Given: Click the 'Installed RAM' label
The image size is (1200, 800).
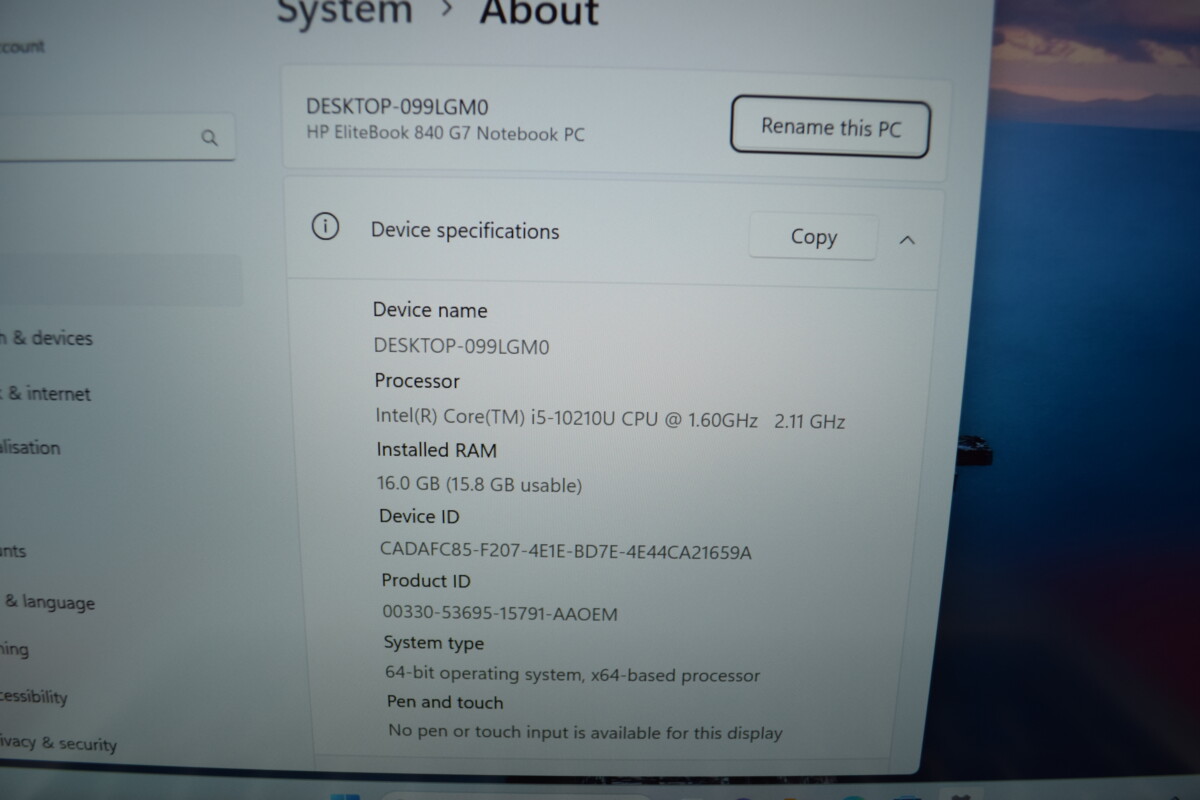Looking at the screenshot, I should [436, 450].
